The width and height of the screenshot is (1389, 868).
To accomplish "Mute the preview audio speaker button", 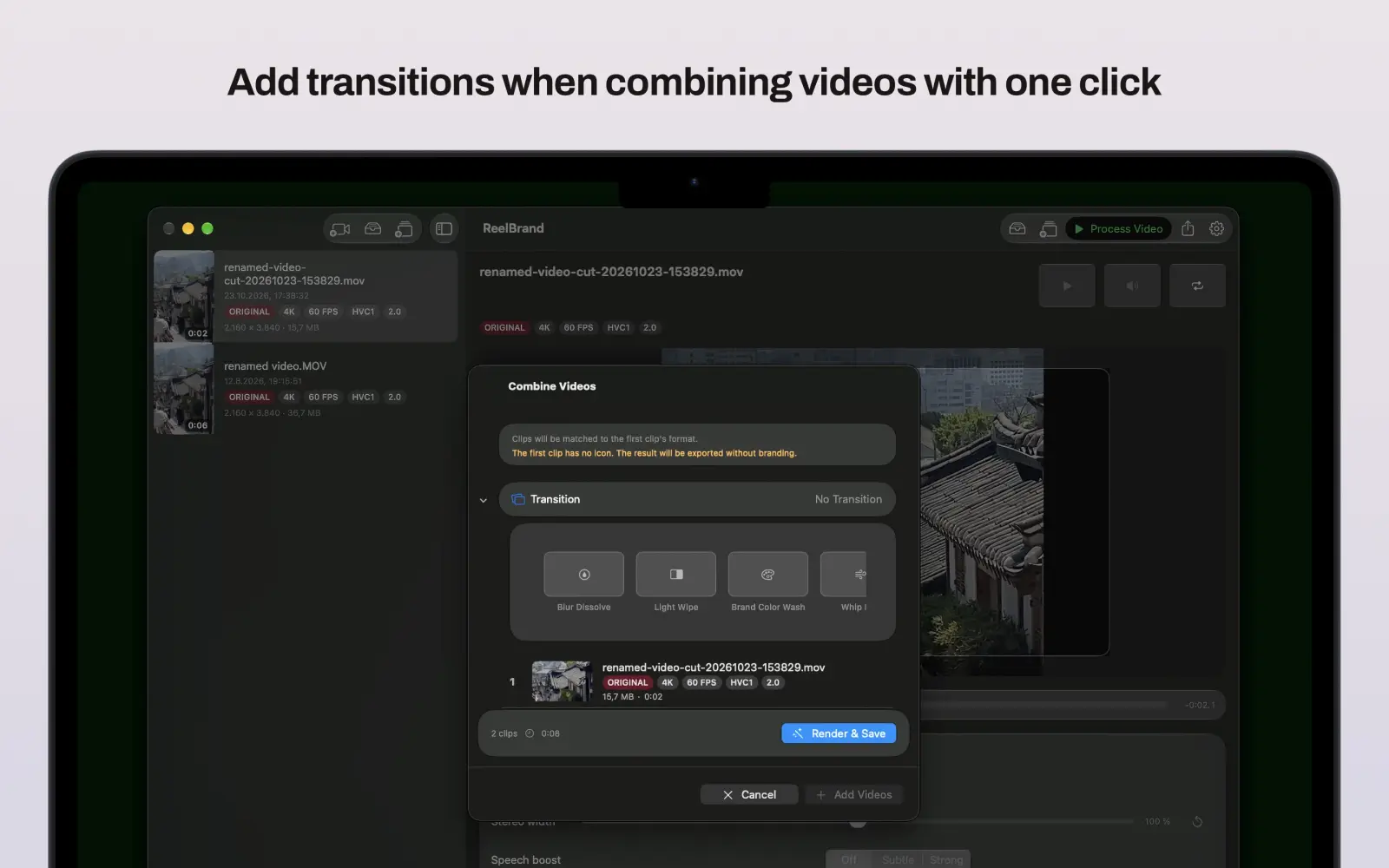I will pyautogui.click(x=1132, y=286).
